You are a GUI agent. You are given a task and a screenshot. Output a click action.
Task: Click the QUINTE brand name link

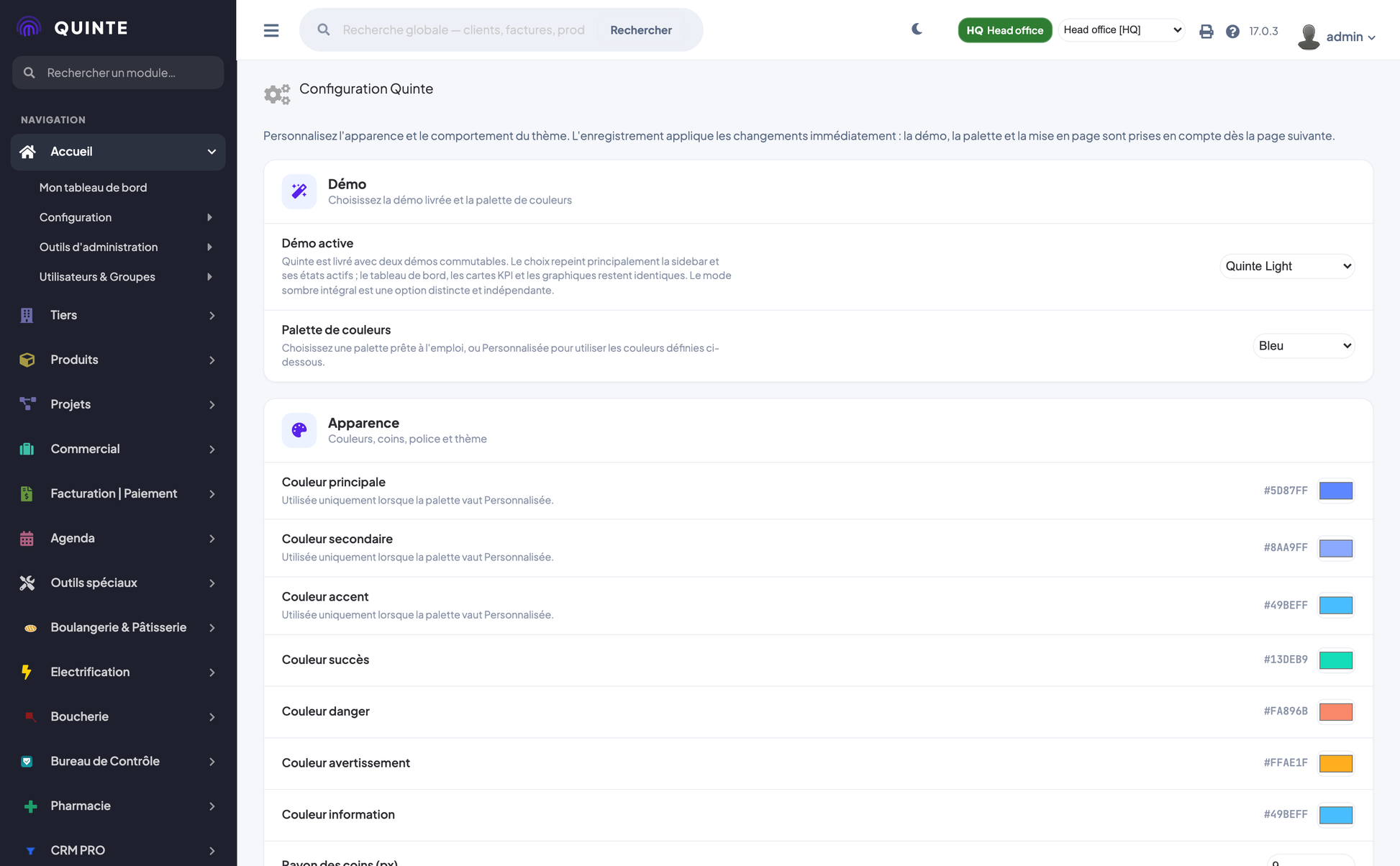(x=91, y=28)
